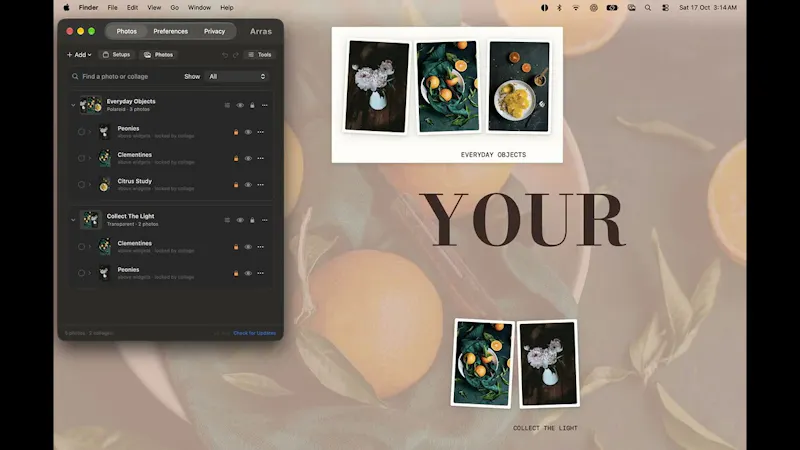The height and width of the screenshot is (450, 800).
Task: Open the more options menu for Everyday Objects
Action: [265, 105]
